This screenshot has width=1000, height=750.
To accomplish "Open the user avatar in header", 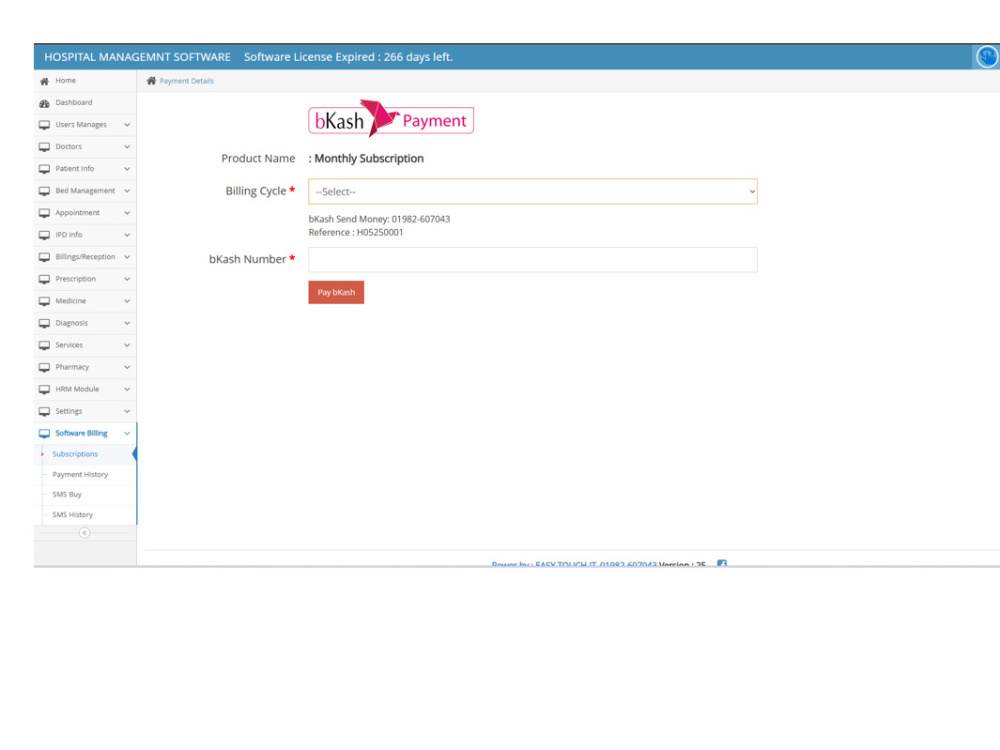I will (x=987, y=57).
